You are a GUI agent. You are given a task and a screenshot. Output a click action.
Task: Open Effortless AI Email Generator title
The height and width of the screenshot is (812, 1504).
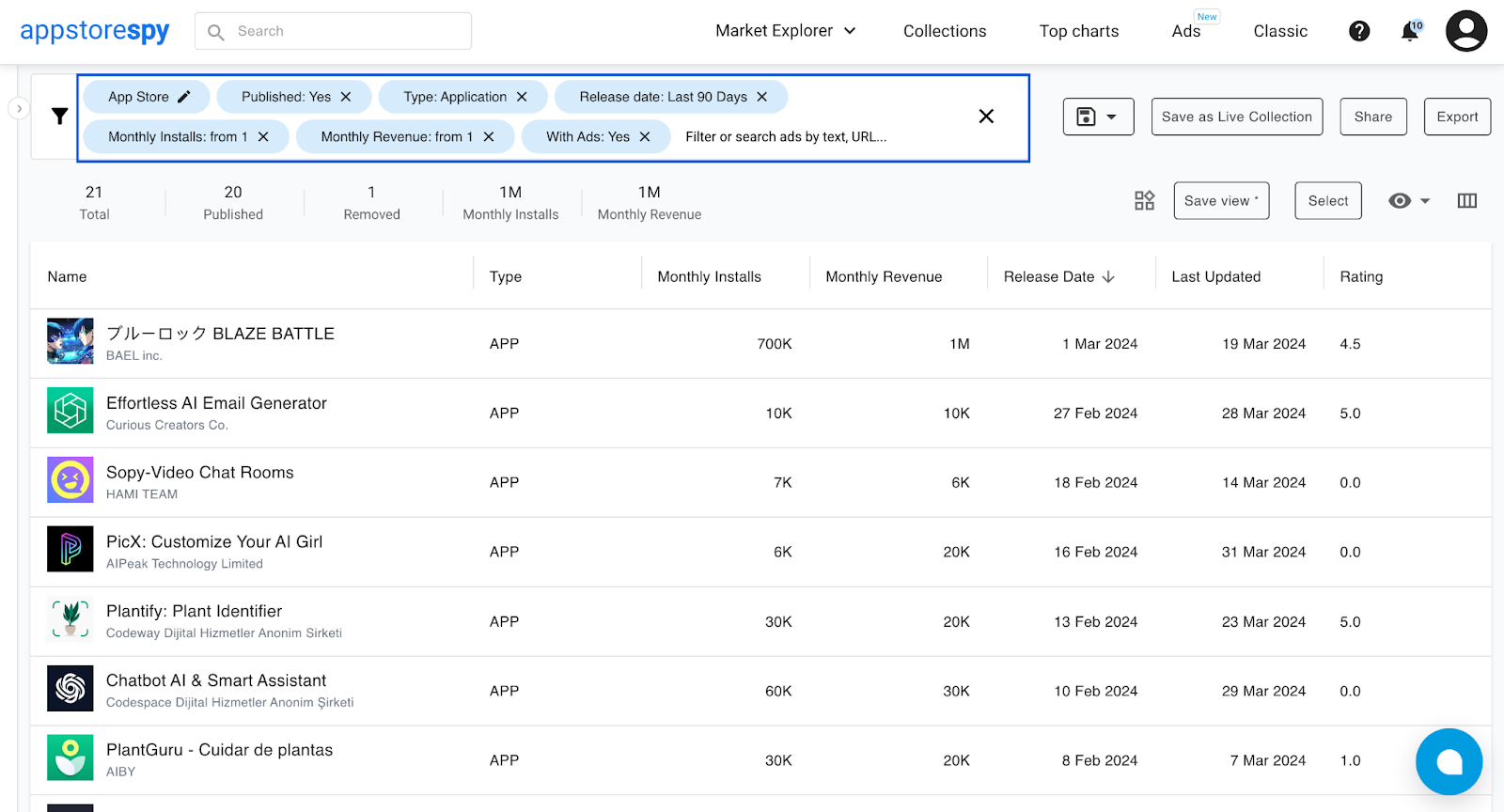pyautogui.click(x=216, y=403)
